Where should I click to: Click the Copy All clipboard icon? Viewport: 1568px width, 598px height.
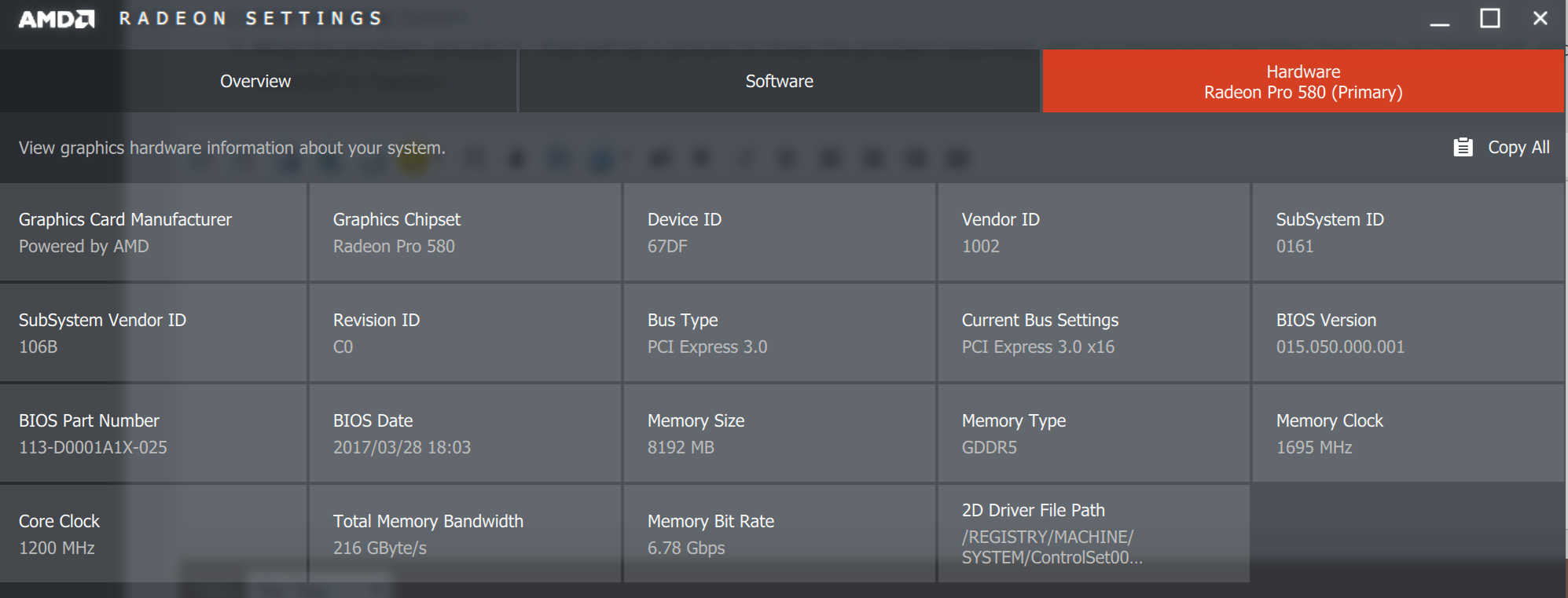[x=1463, y=147]
